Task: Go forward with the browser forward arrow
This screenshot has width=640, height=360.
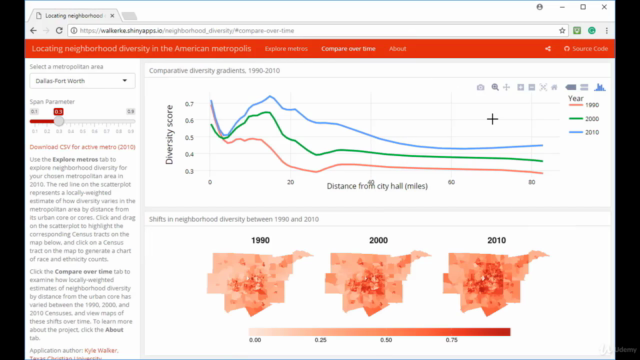Action: (46, 31)
